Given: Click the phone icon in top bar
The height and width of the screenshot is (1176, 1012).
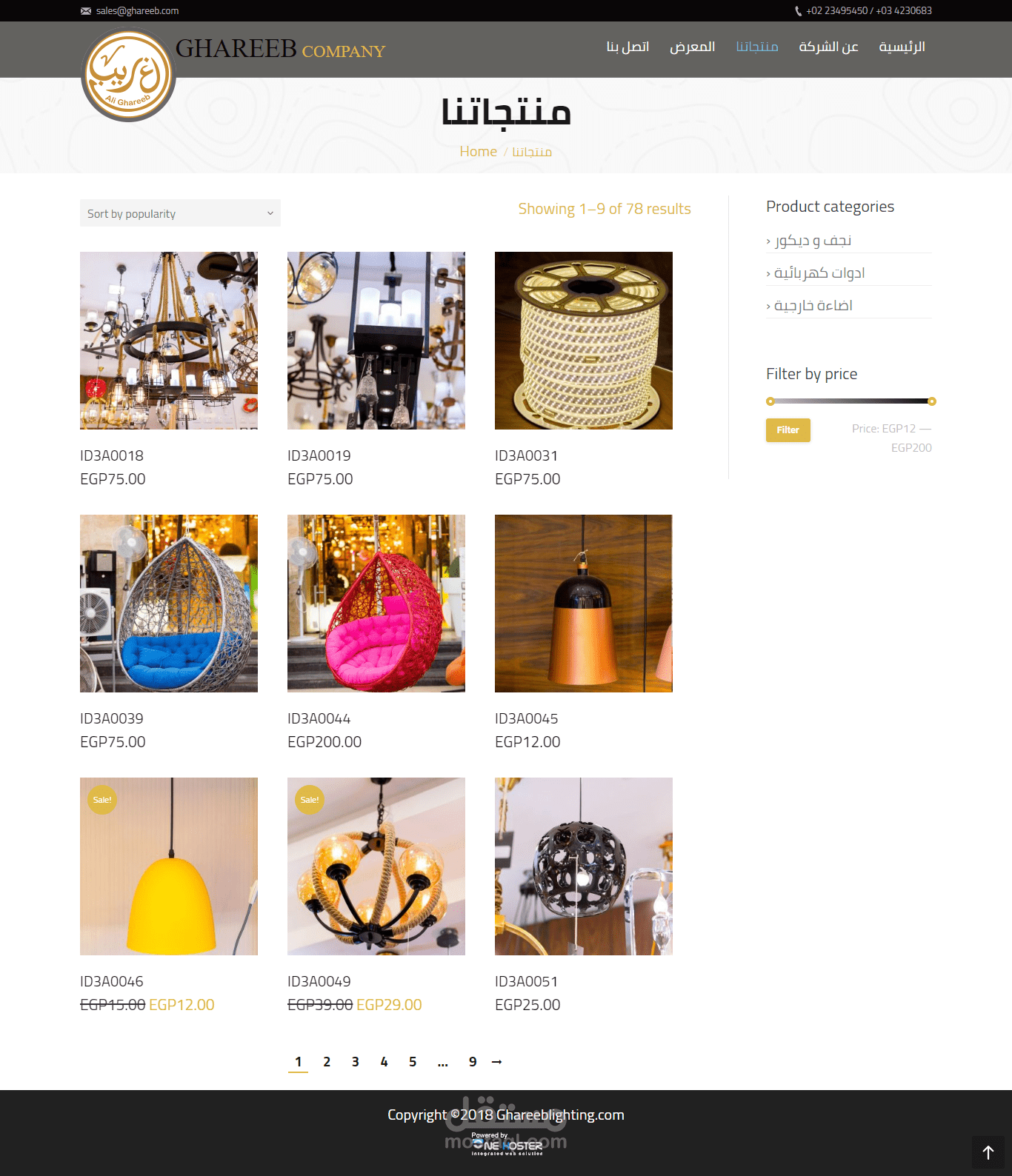Looking at the screenshot, I should 798,11.
